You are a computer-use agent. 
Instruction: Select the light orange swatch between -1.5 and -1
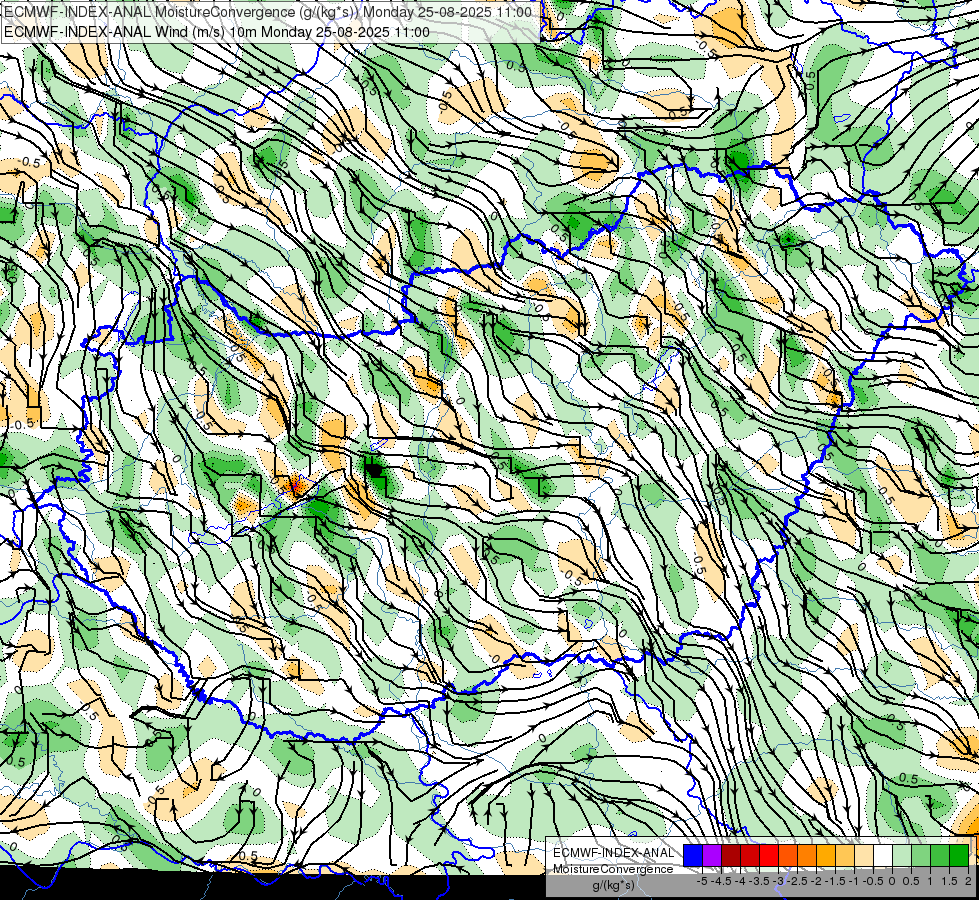click(x=845, y=855)
